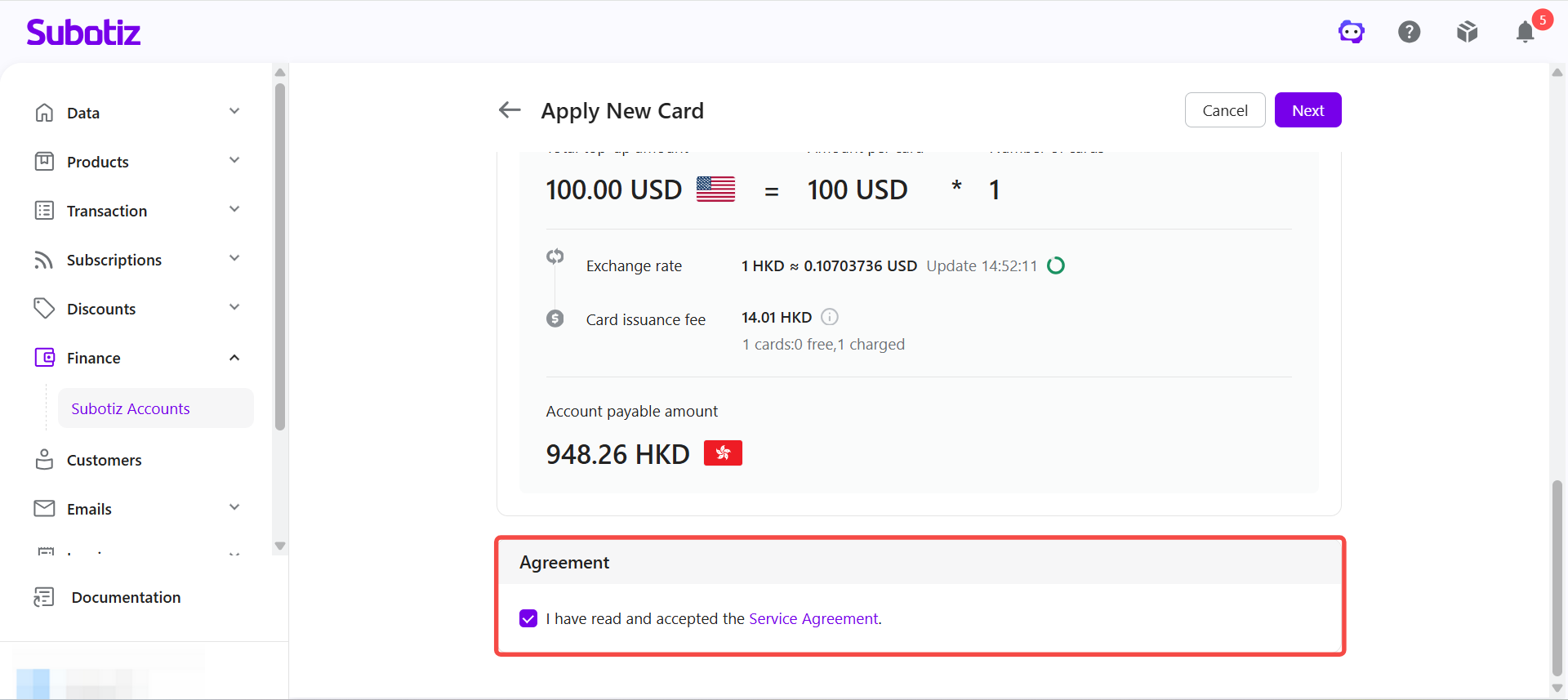Click sidebar scroll down arrow

coord(280,546)
